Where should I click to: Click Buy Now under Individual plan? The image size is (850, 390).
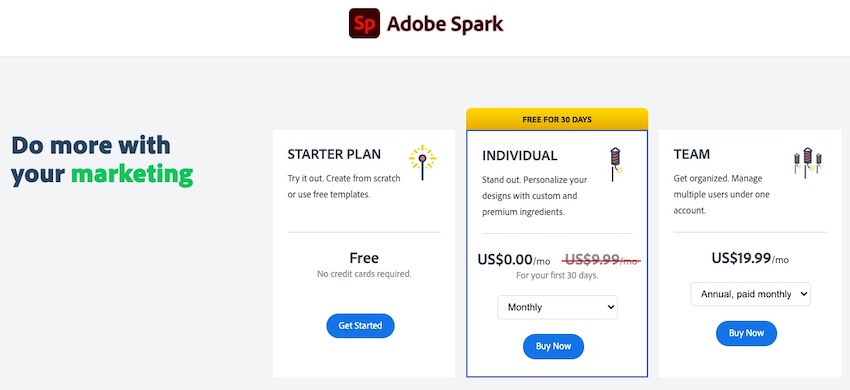coord(553,346)
